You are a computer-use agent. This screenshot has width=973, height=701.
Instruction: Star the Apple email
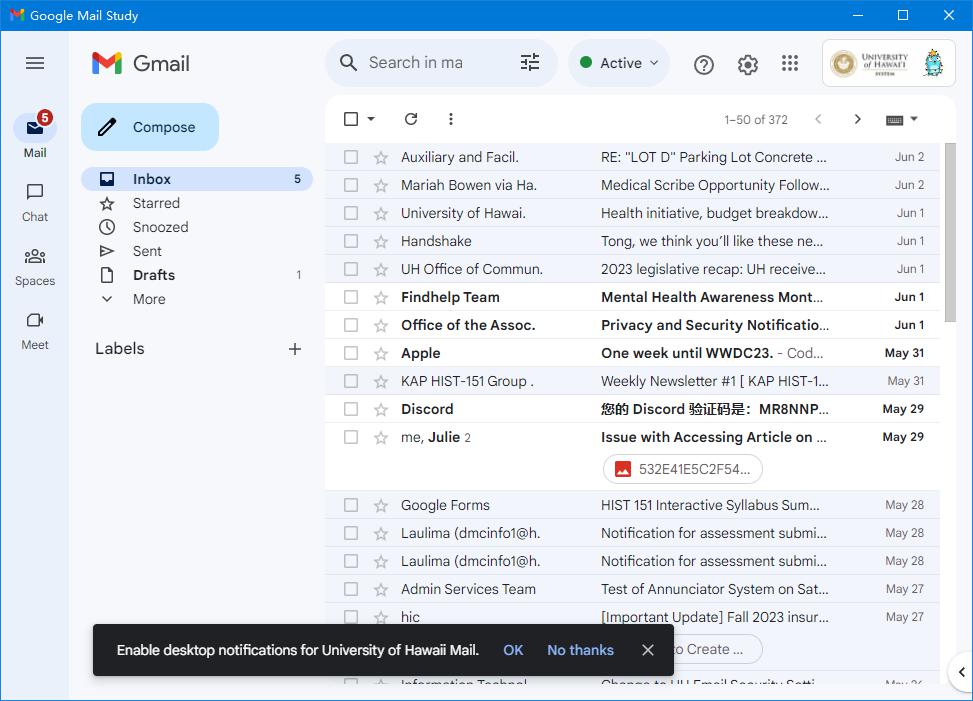point(381,354)
